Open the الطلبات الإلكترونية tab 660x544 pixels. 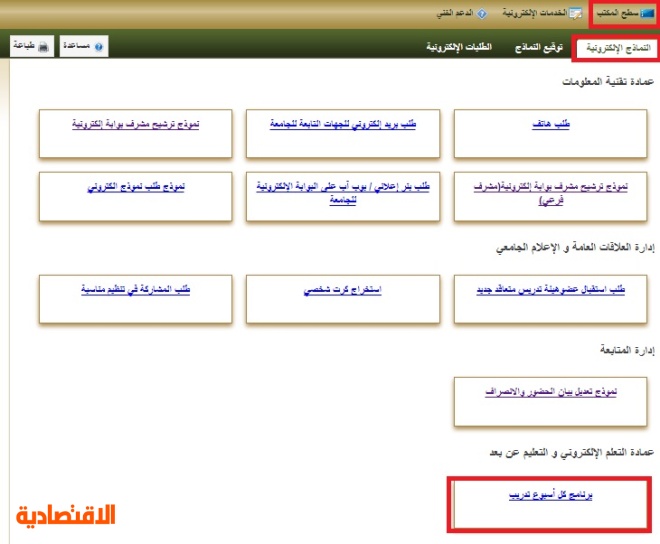tap(459, 47)
